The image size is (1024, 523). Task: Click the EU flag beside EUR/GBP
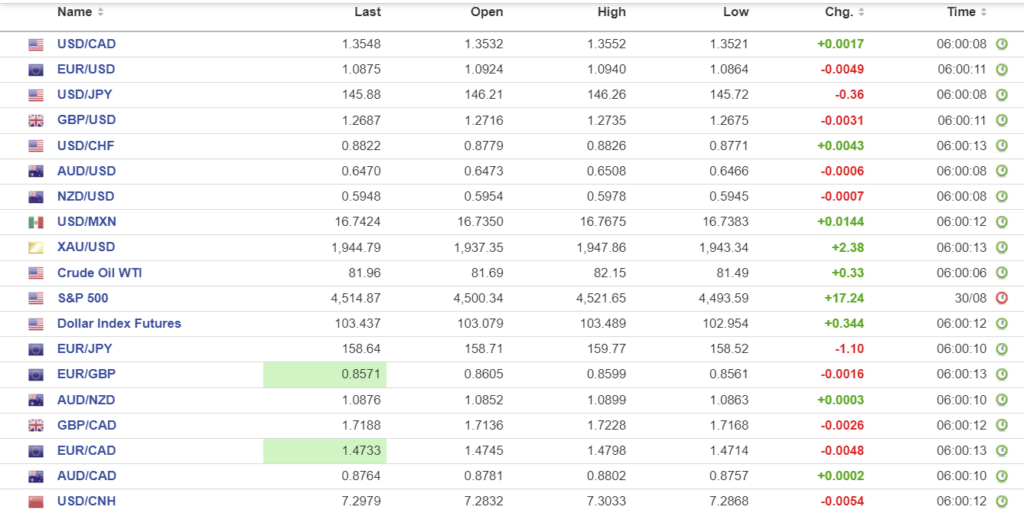pyautogui.click(x=36, y=375)
